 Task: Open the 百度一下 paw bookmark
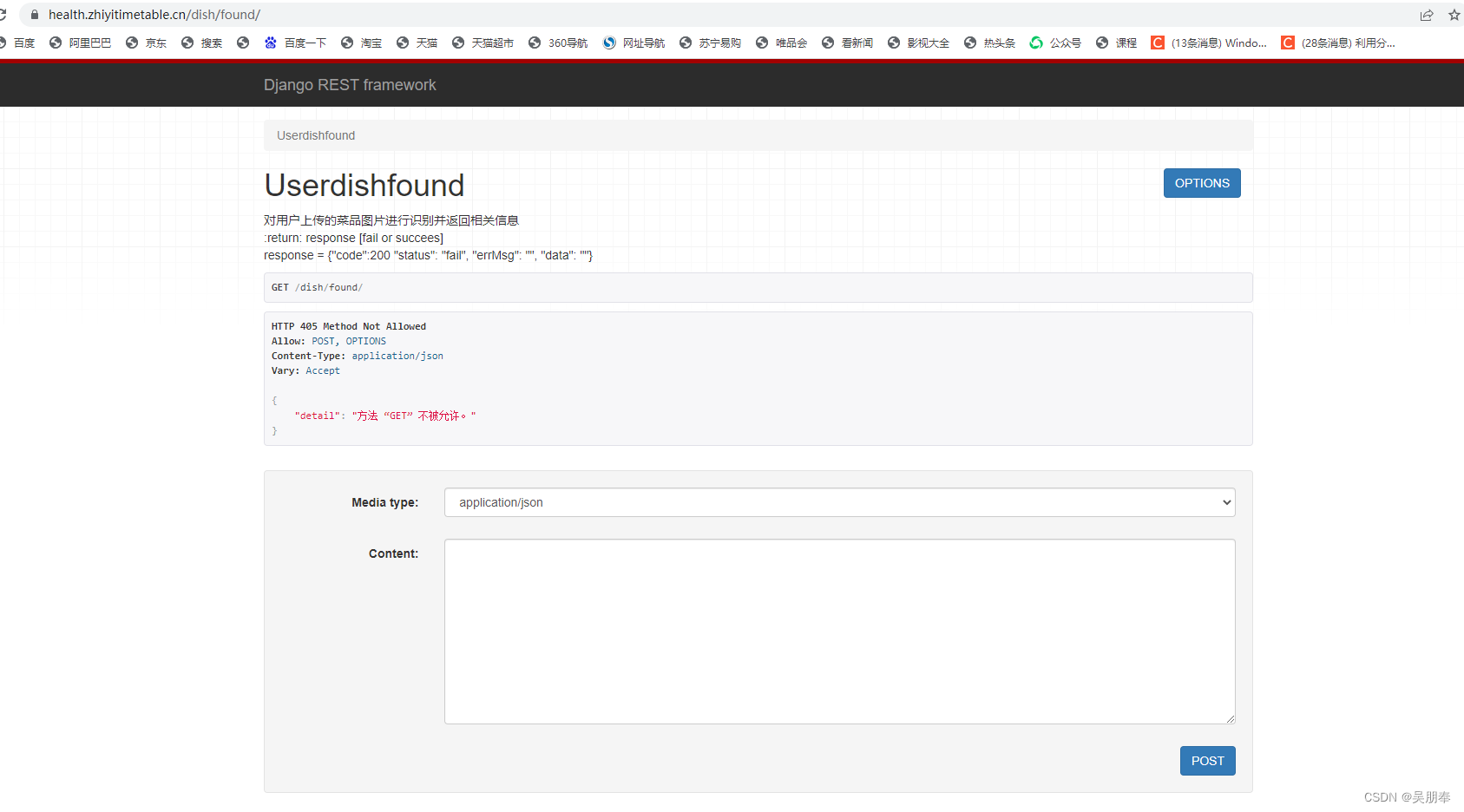tap(295, 43)
